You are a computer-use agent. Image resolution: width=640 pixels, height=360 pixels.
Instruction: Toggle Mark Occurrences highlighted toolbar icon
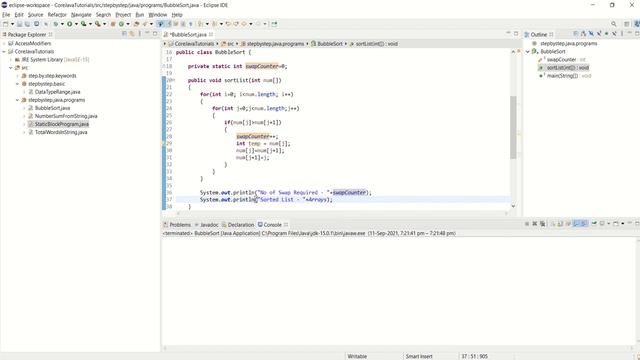(160, 24)
